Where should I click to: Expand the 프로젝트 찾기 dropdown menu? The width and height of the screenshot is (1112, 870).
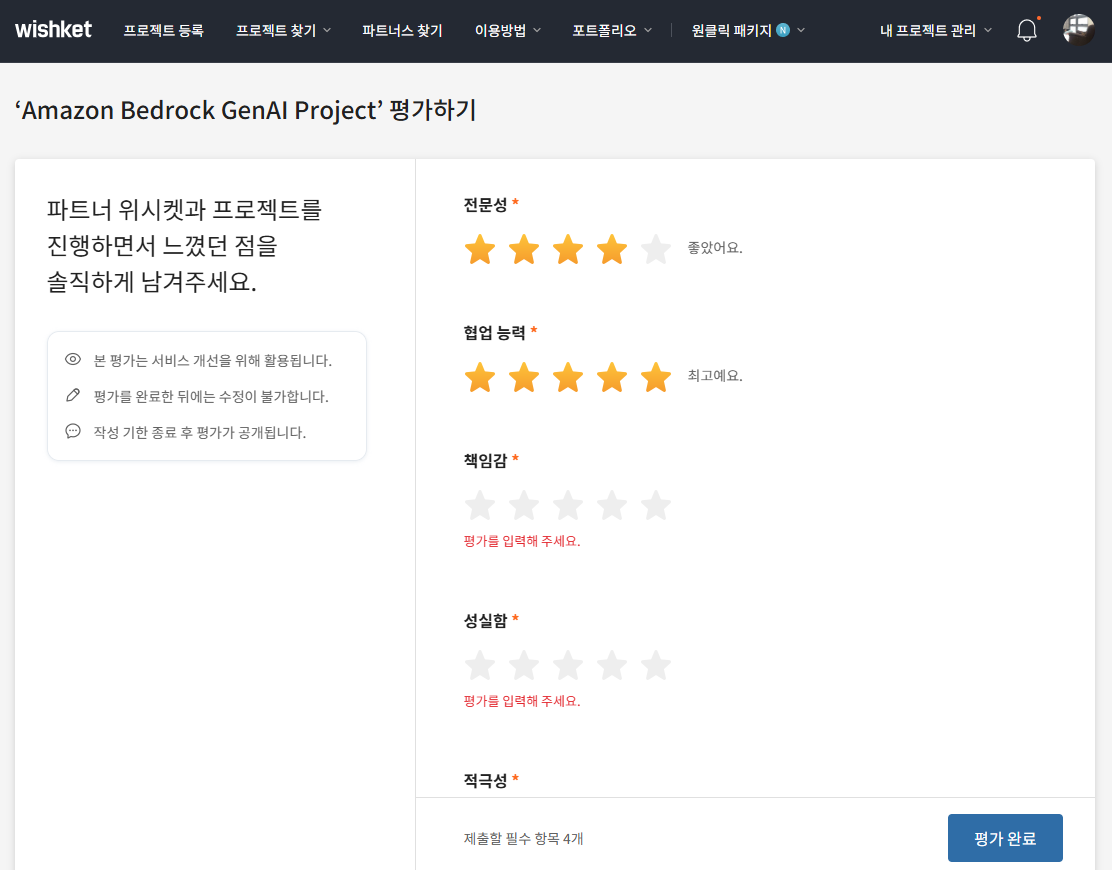283,31
